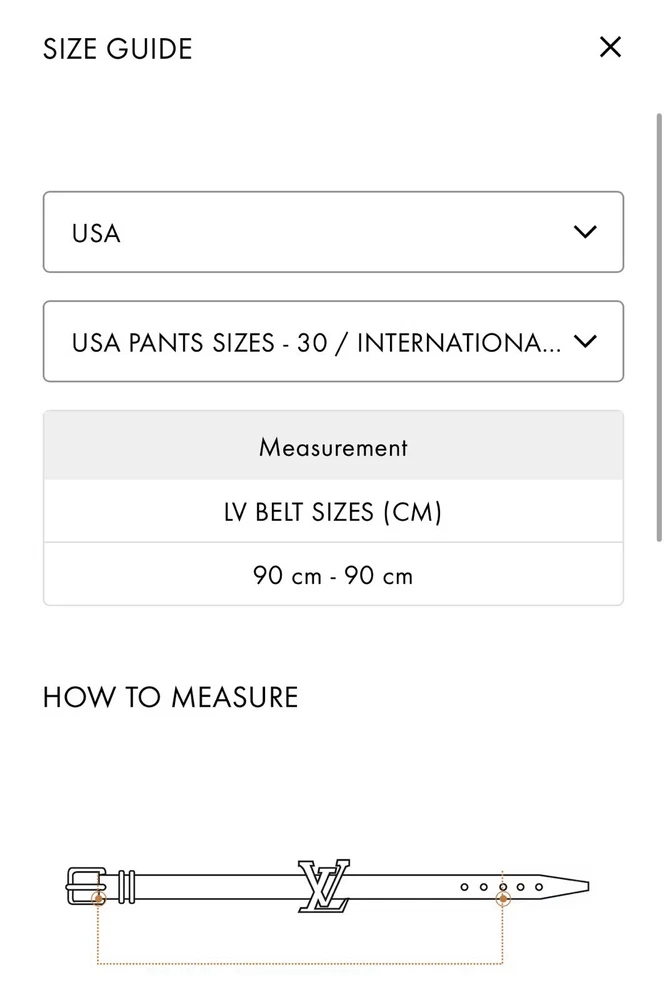Click the belt buckle in the diagram
667x1000 pixels.
point(83,885)
